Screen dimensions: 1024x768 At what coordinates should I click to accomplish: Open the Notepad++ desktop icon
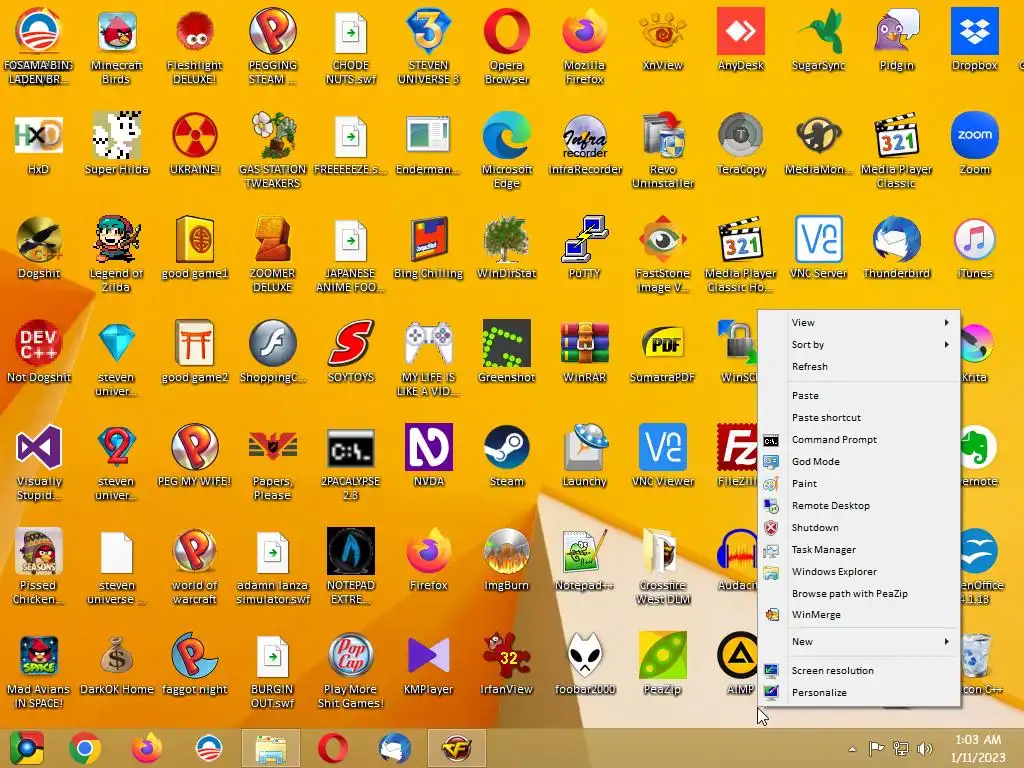coord(584,559)
